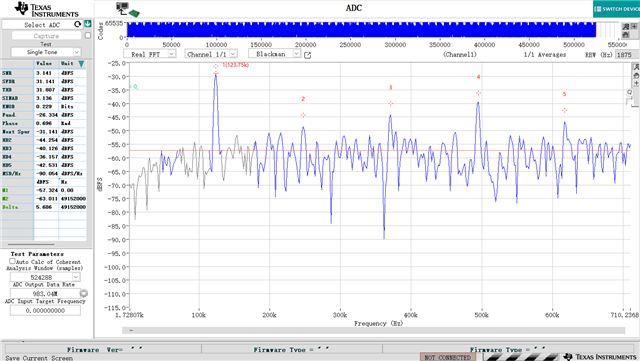The width and height of the screenshot is (640, 361).
Task: Expand the Real FFT dropdown
Action: click(149, 54)
